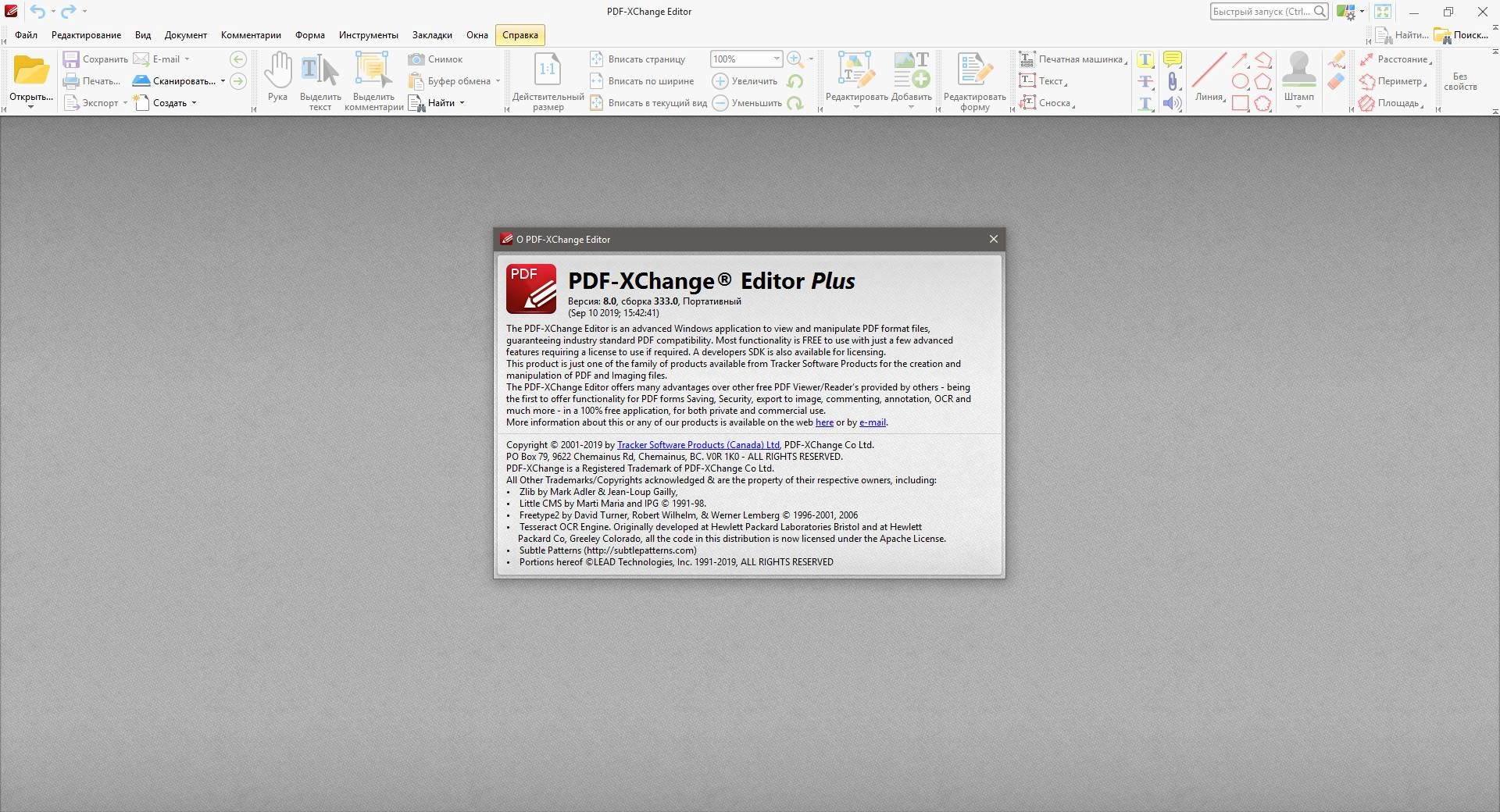
Task: Click the Открыть open file button
Action: coord(31,80)
